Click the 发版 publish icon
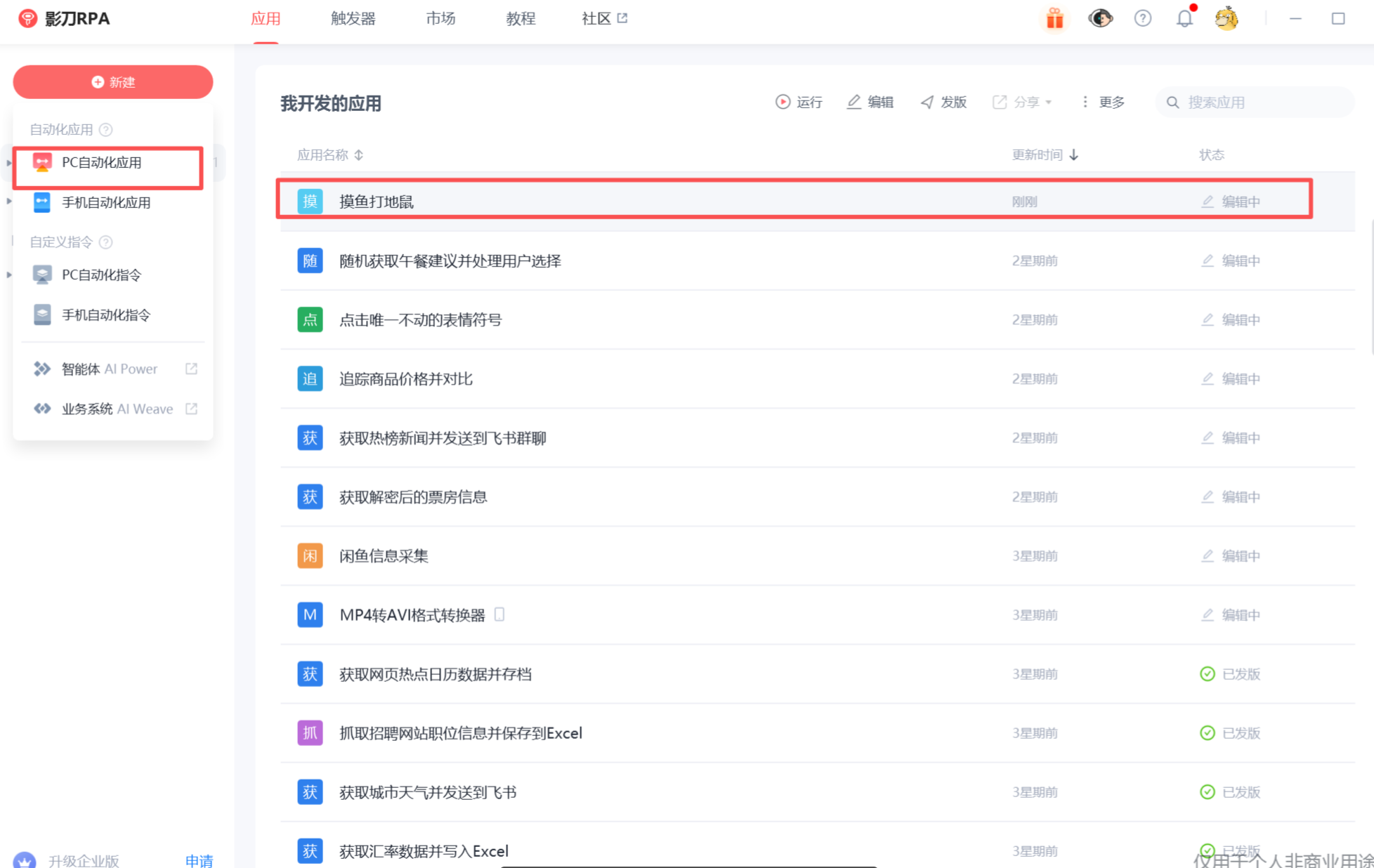Screen dimensions: 1374x868 pos(927,103)
